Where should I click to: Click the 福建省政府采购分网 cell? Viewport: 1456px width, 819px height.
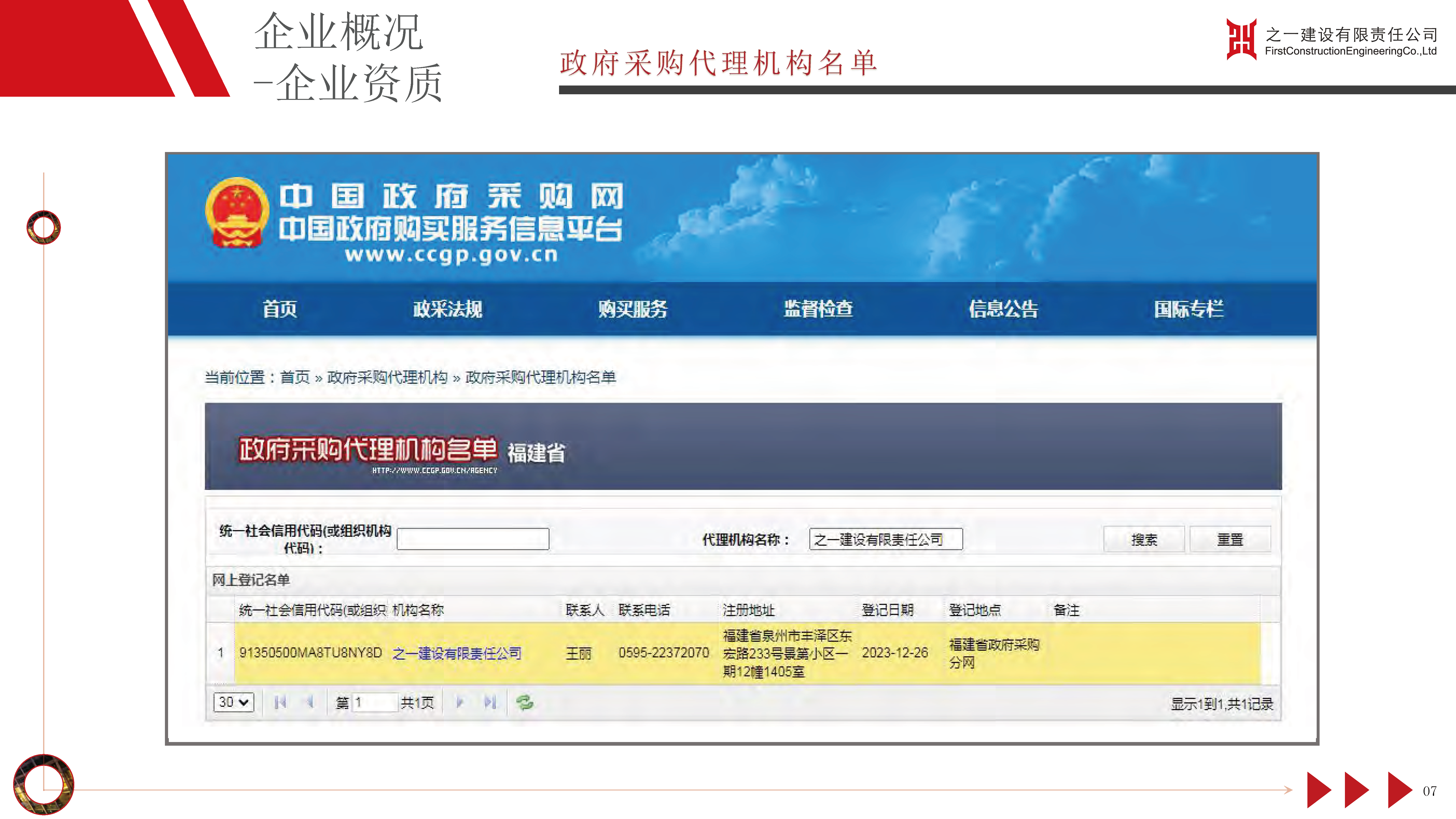[x=994, y=653]
